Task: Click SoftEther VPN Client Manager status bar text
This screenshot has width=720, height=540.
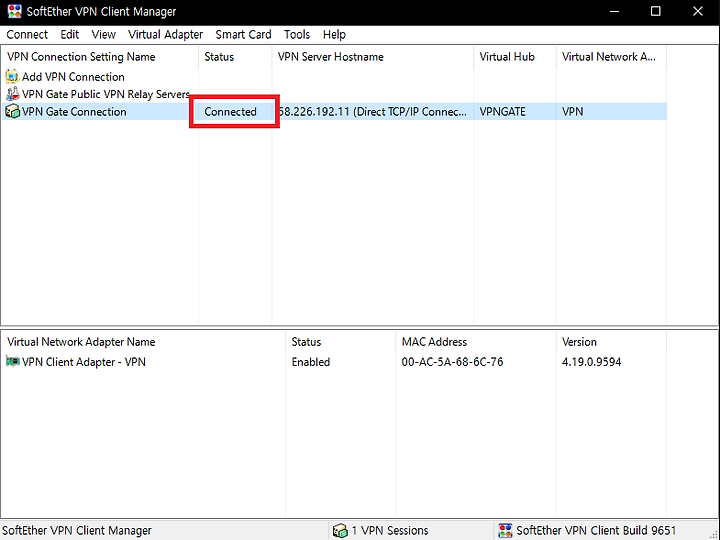Action: pyautogui.click(x=77, y=530)
